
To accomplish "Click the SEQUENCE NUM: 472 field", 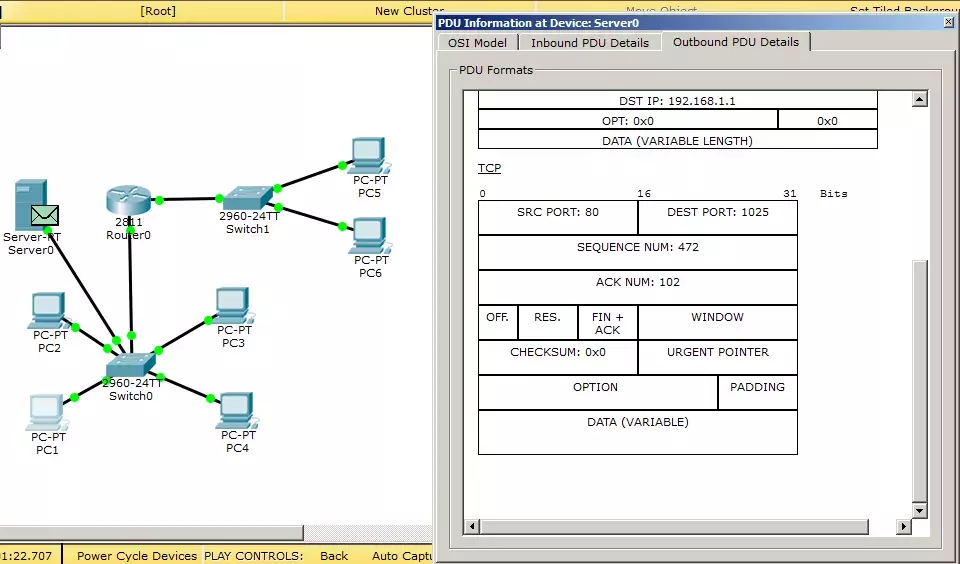I will point(637,252).
